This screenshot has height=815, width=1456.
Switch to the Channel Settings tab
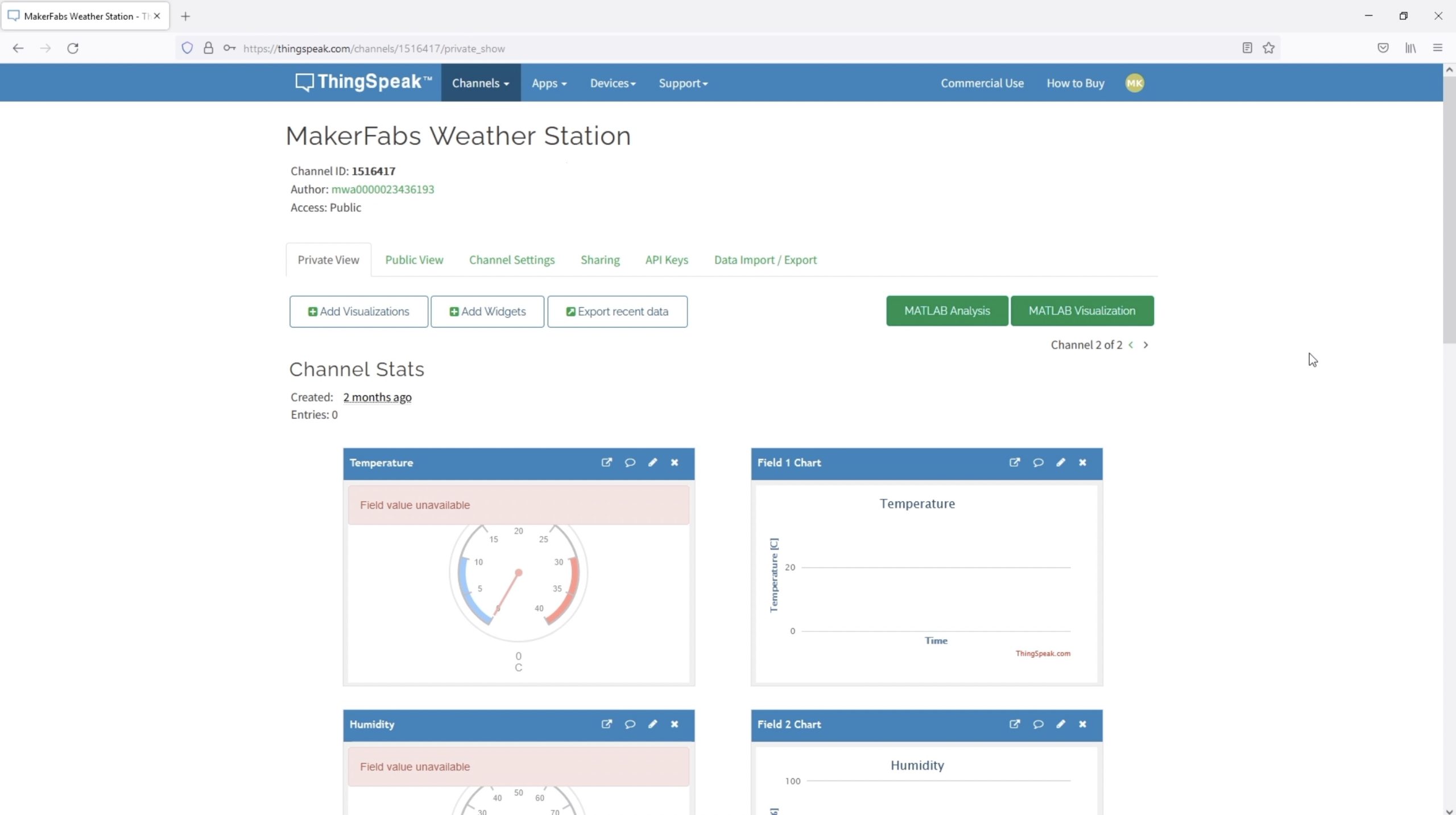tap(511, 260)
